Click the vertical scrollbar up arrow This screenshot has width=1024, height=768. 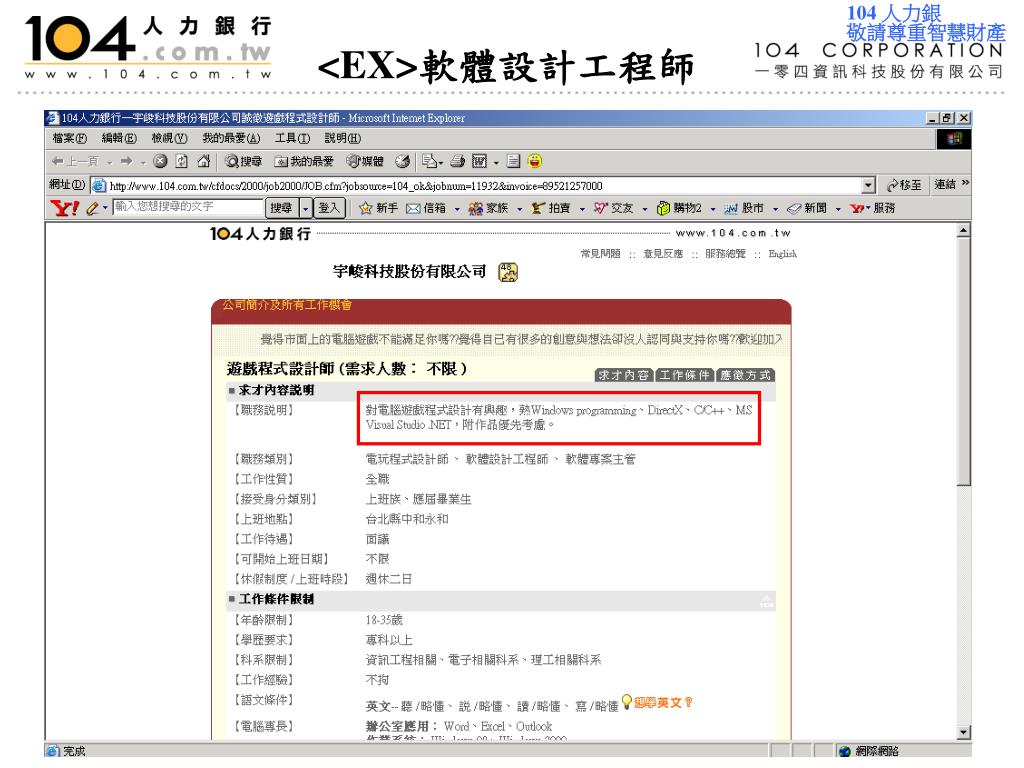(x=963, y=231)
